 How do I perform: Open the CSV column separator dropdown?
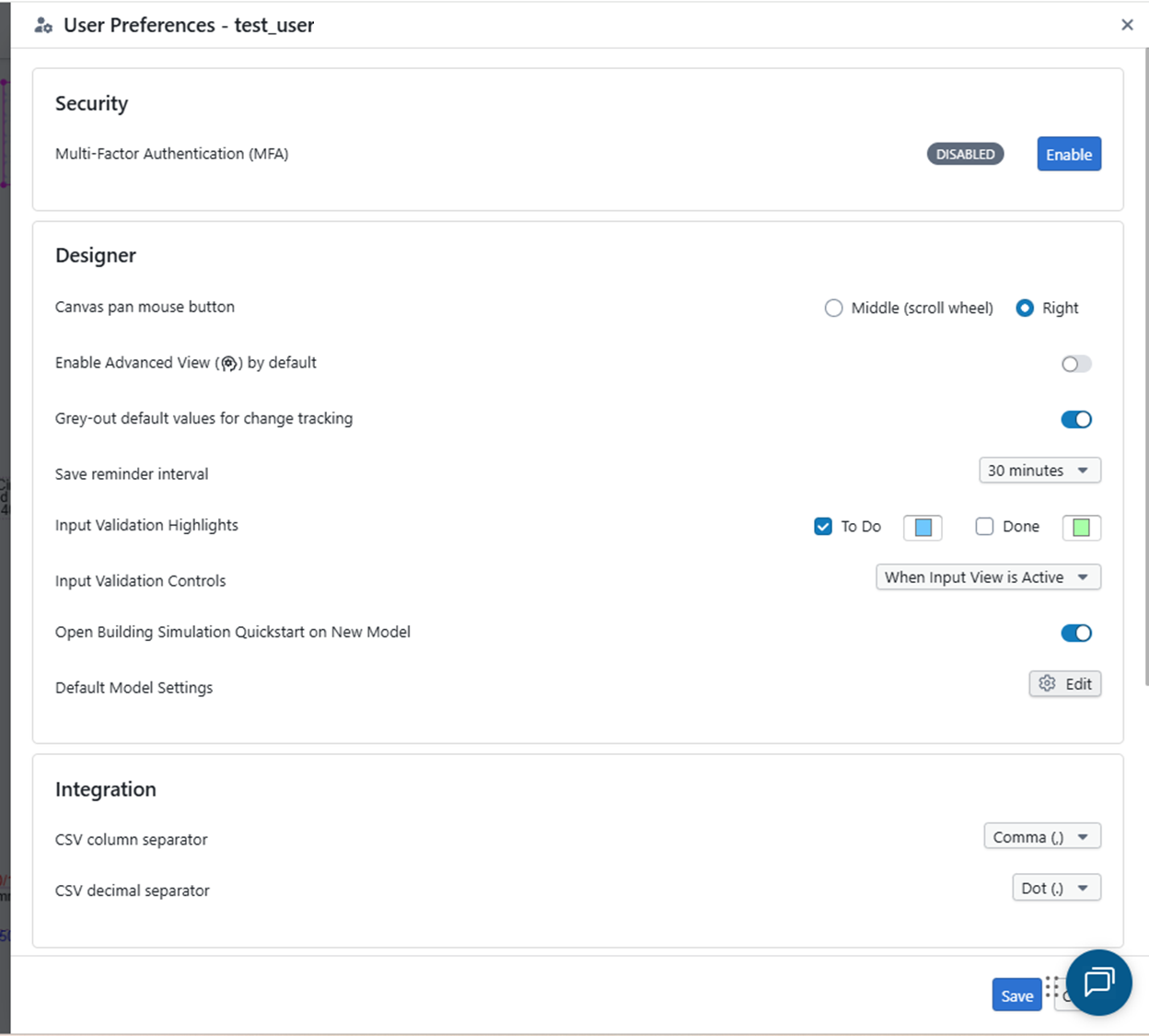[x=1042, y=837]
